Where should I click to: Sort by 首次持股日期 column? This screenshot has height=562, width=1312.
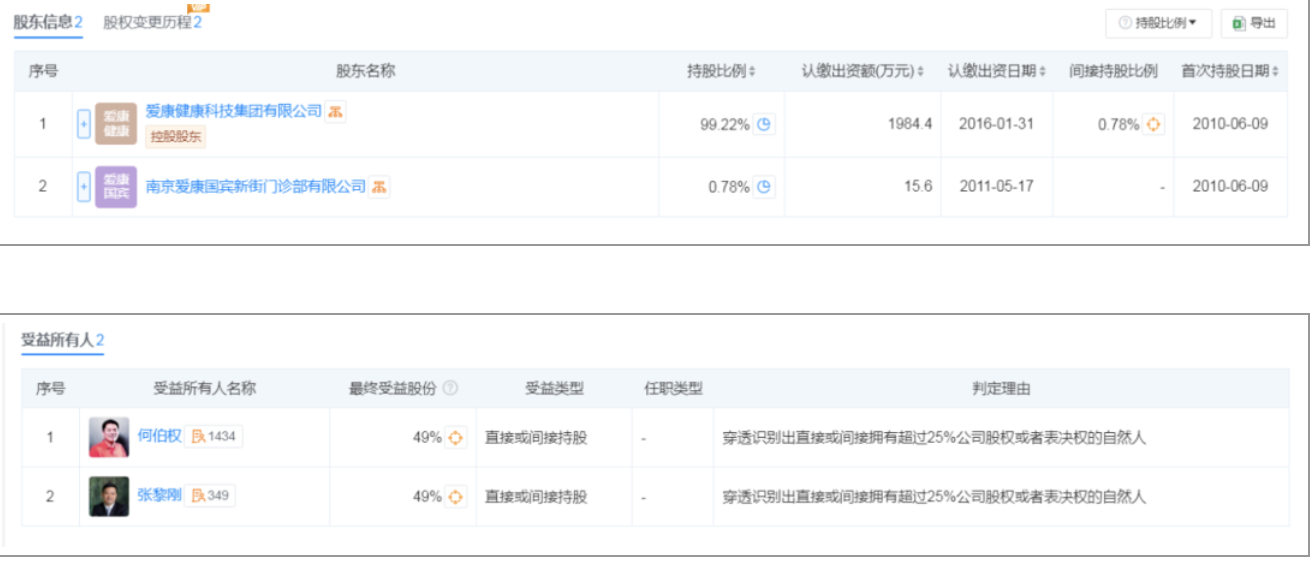click(1230, 72)
